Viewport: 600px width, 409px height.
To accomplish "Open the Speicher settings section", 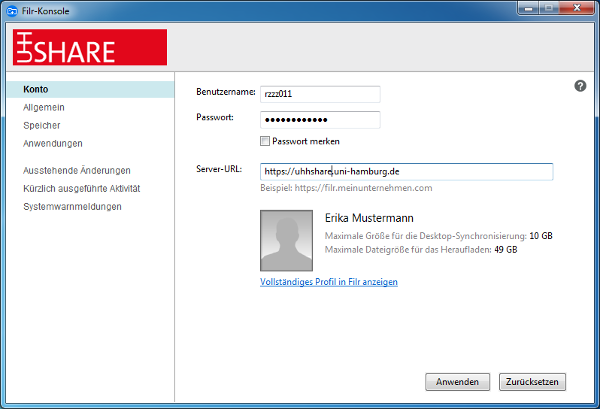I will tap(42, 125).
